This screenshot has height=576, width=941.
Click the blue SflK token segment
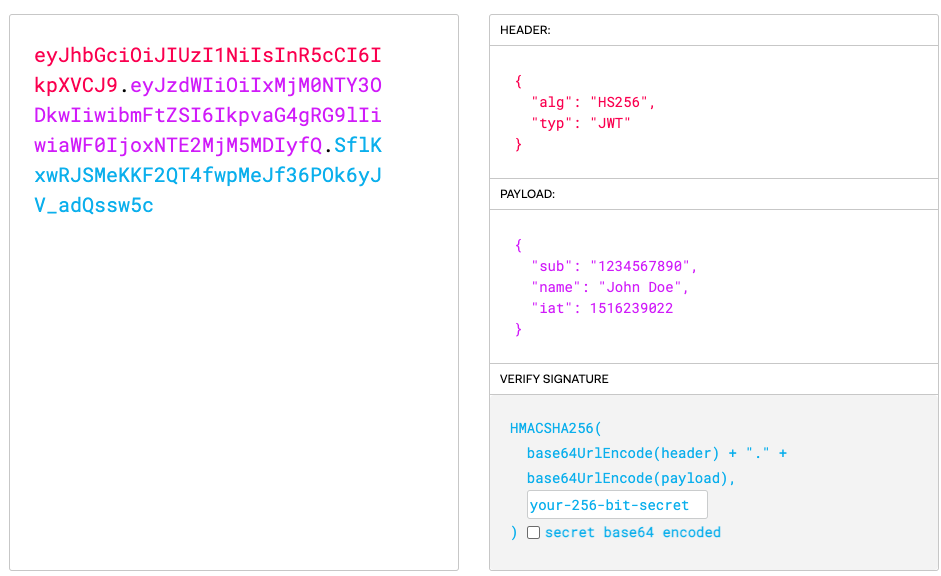[x=358, y=145]
